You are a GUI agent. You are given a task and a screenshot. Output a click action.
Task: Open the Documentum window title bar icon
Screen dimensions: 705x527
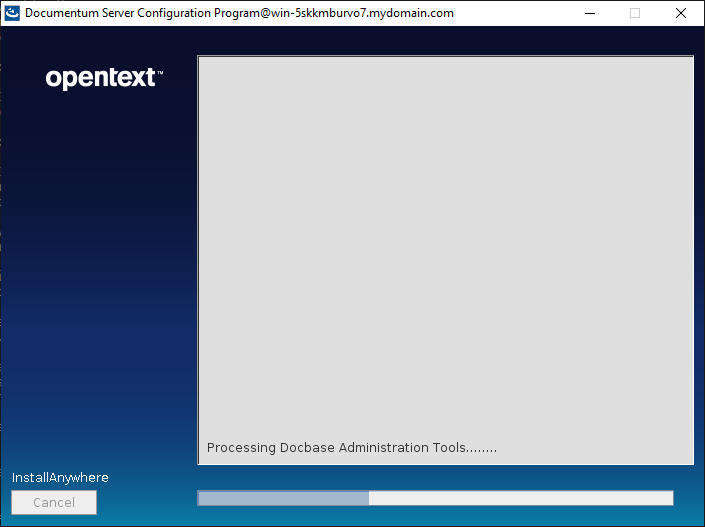[12, 13]
